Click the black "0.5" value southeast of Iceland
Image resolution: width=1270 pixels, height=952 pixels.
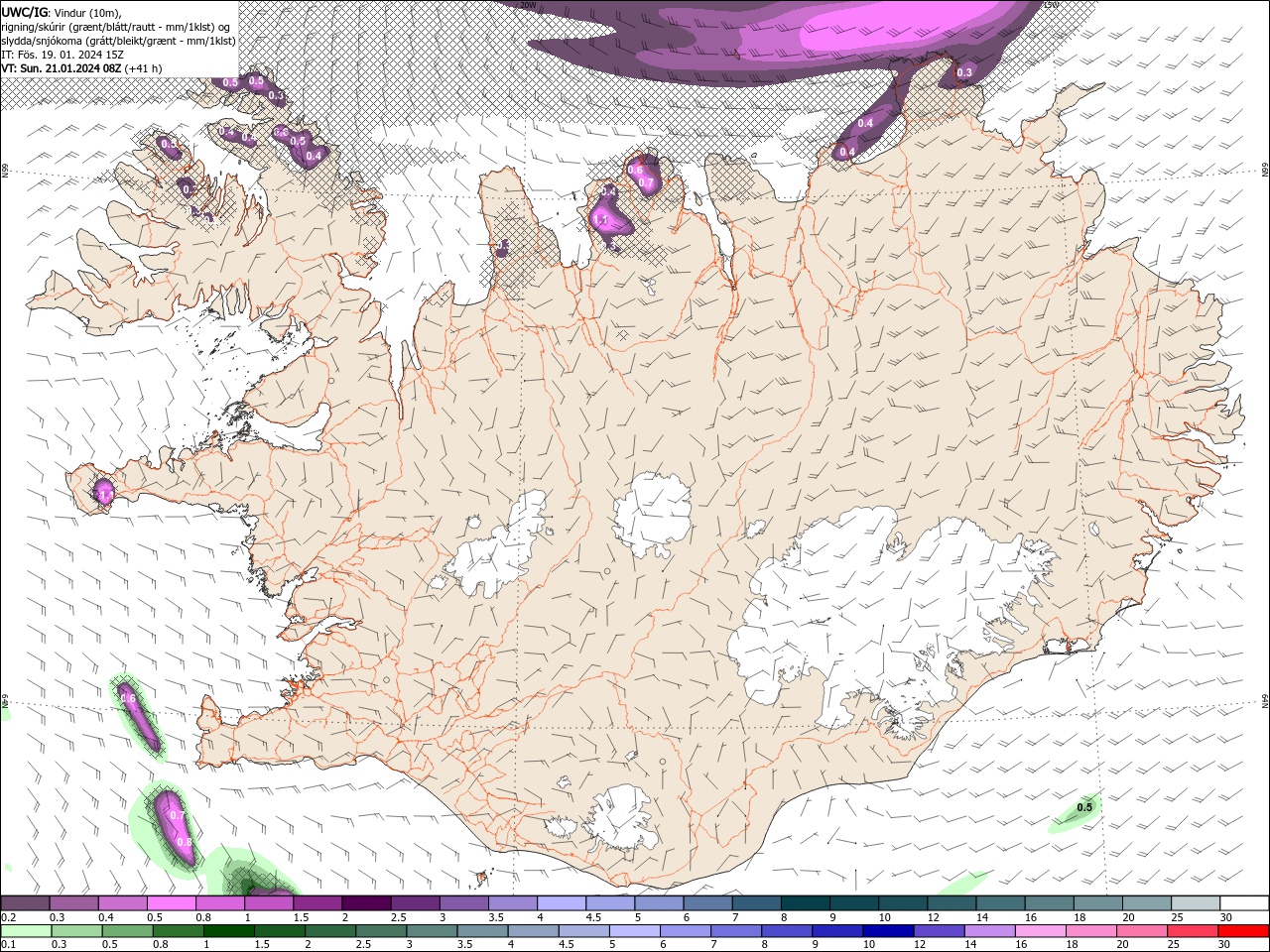(x=1084, y=807)
